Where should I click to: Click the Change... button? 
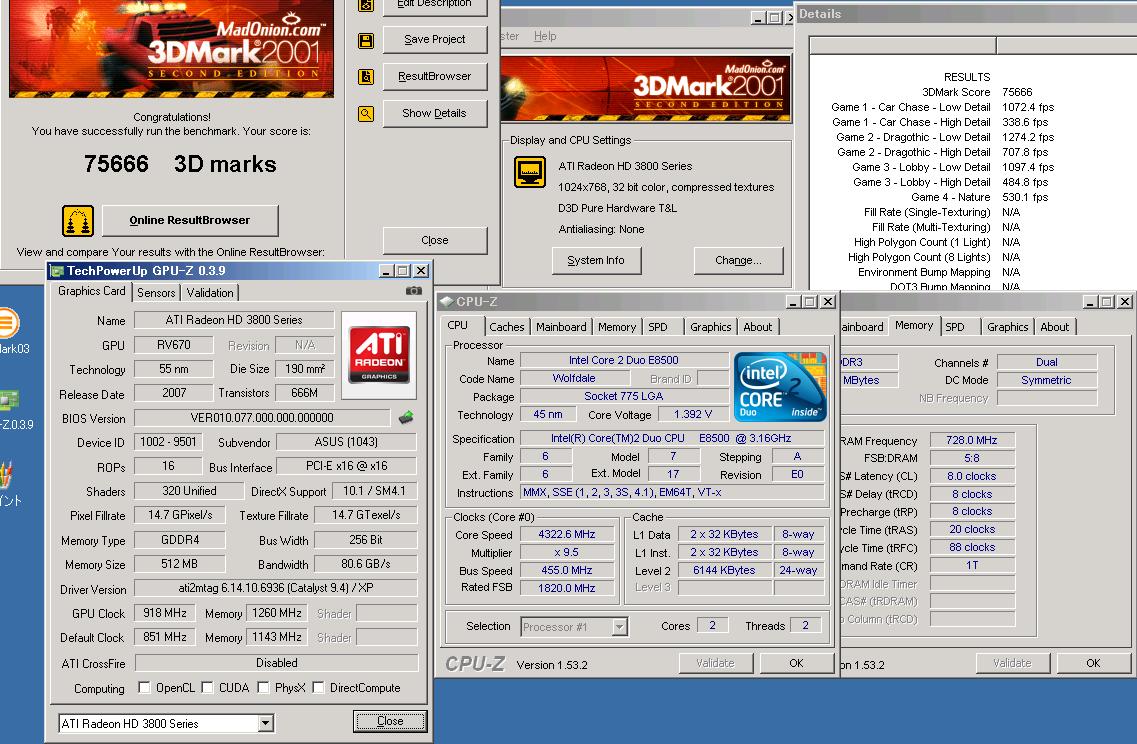(738, 260)
